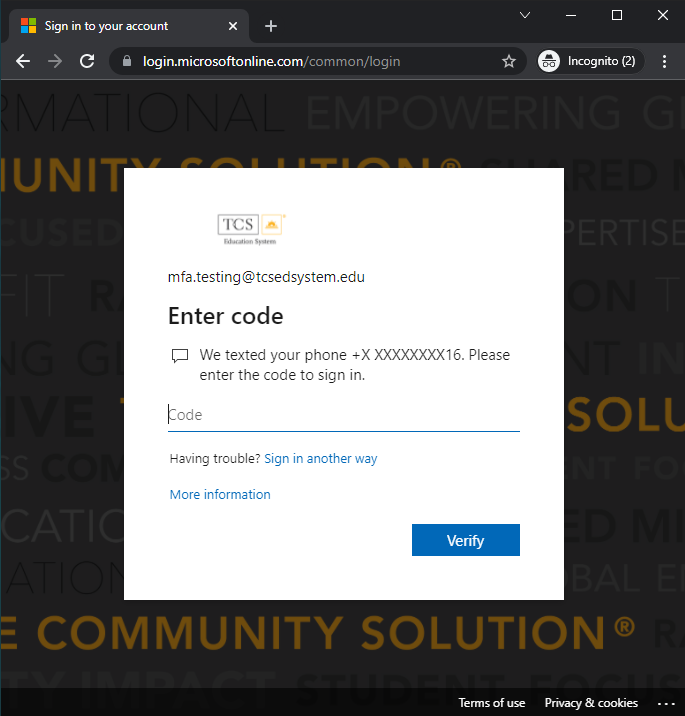Click the address bar URL

point(271,61)
